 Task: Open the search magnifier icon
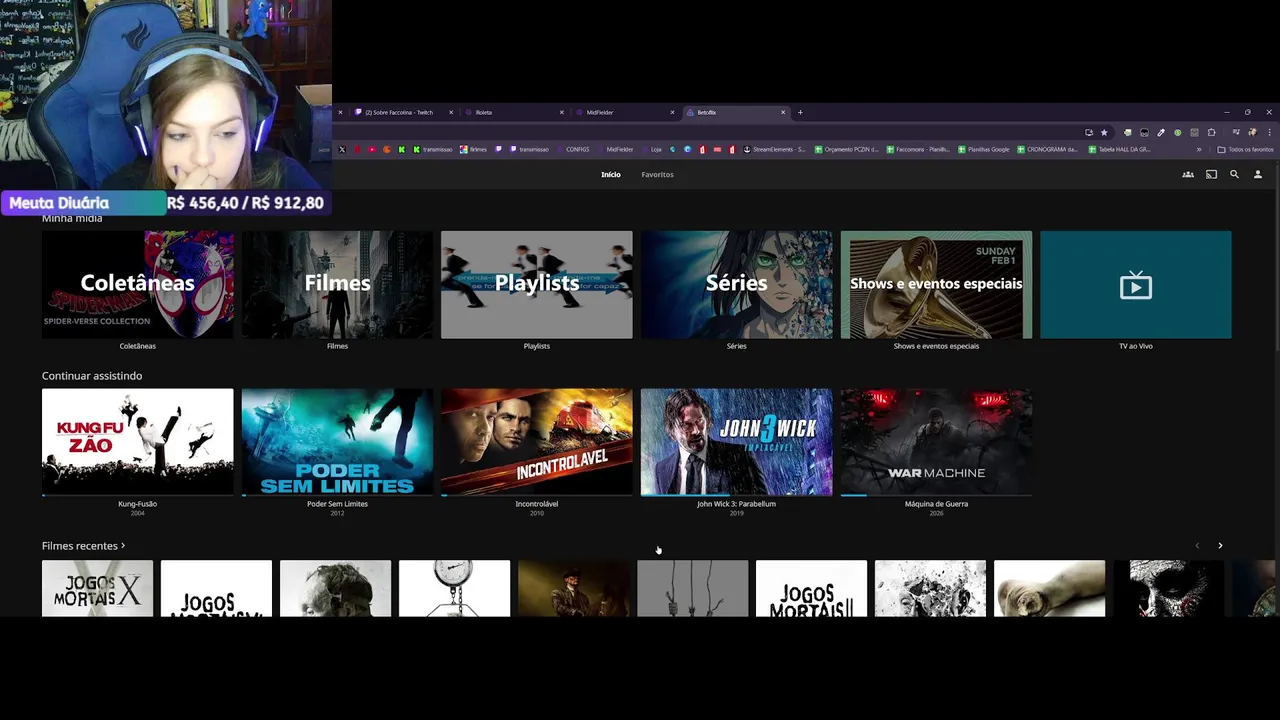pyautogui.click(x=1234, y=174)
